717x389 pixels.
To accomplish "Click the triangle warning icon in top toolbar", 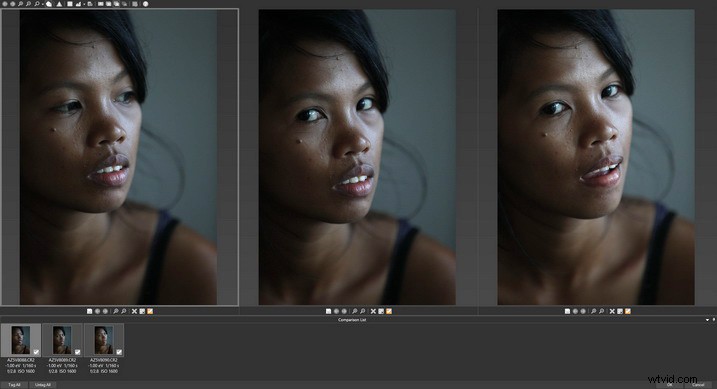I will (59, 4).
